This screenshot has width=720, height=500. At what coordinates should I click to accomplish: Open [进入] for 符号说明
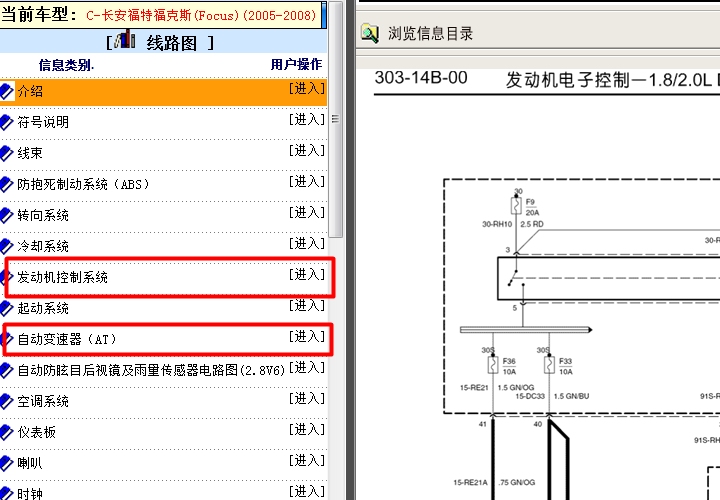307,120
